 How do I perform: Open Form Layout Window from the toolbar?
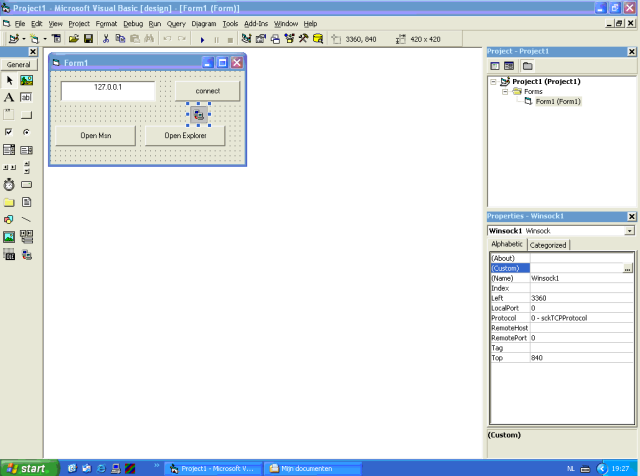275,39
